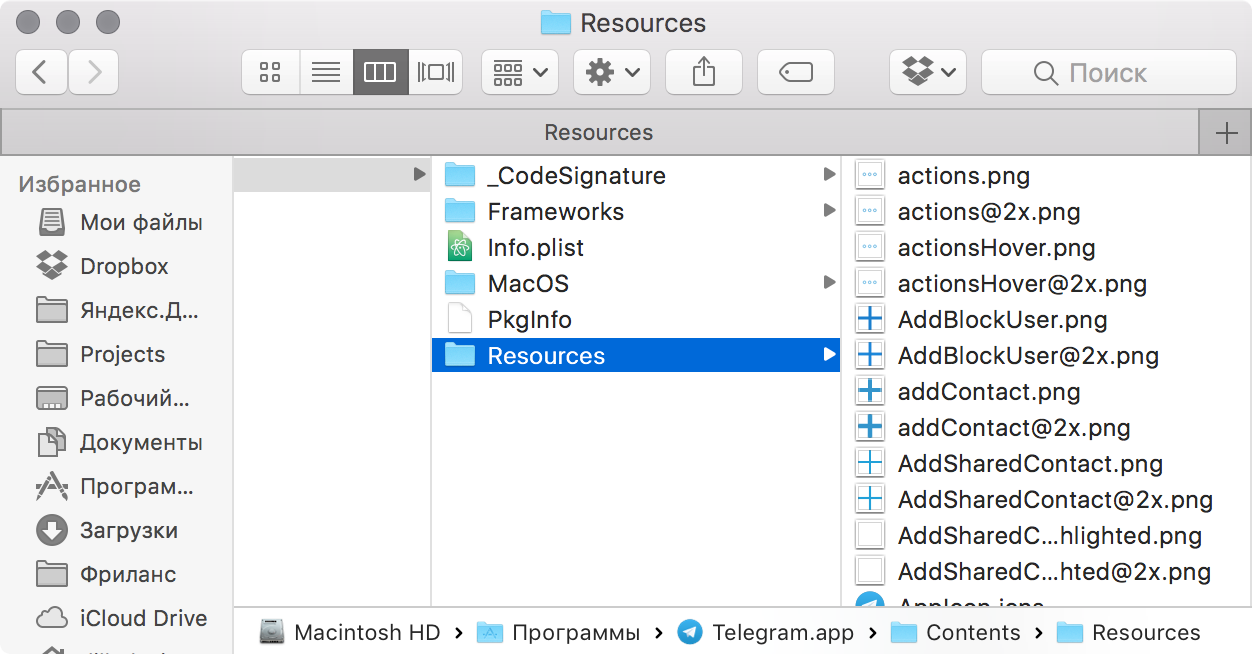Click the share icon in toolbar
1252x654 pixels.
coord(704,72)
